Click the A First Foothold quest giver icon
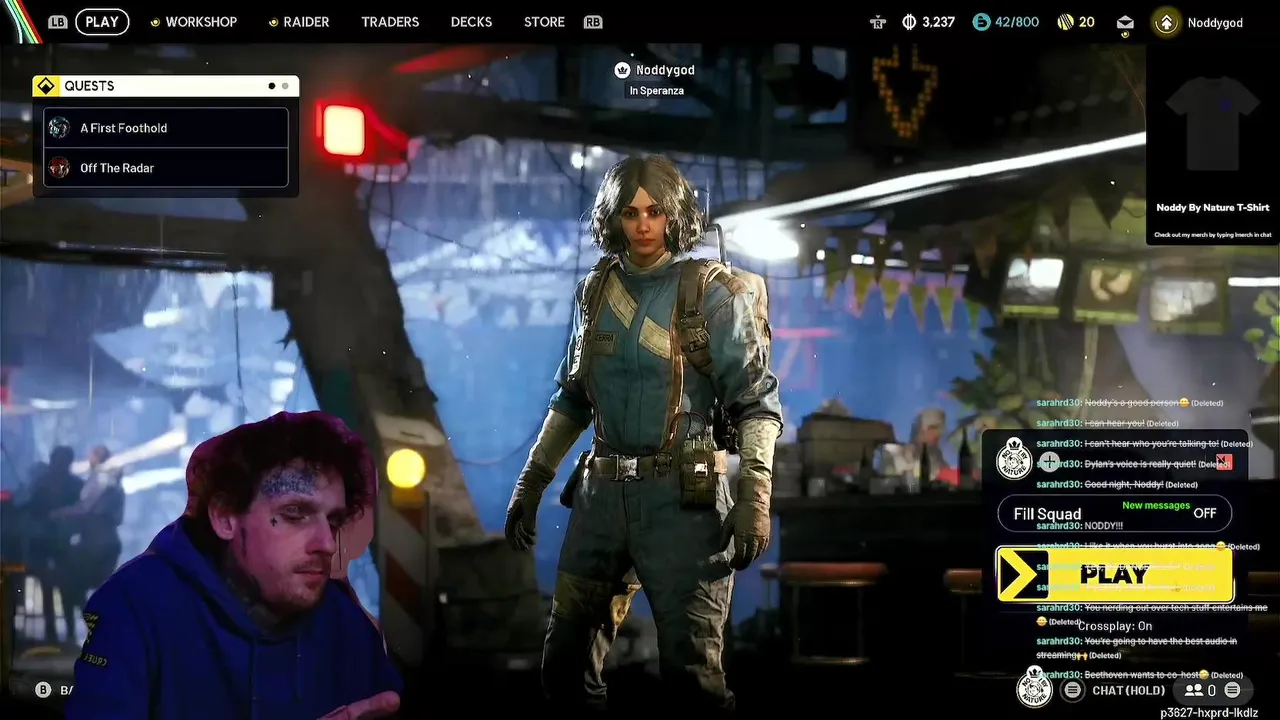This screenshot has width=1280, height=720. click(x=59, y=128)
